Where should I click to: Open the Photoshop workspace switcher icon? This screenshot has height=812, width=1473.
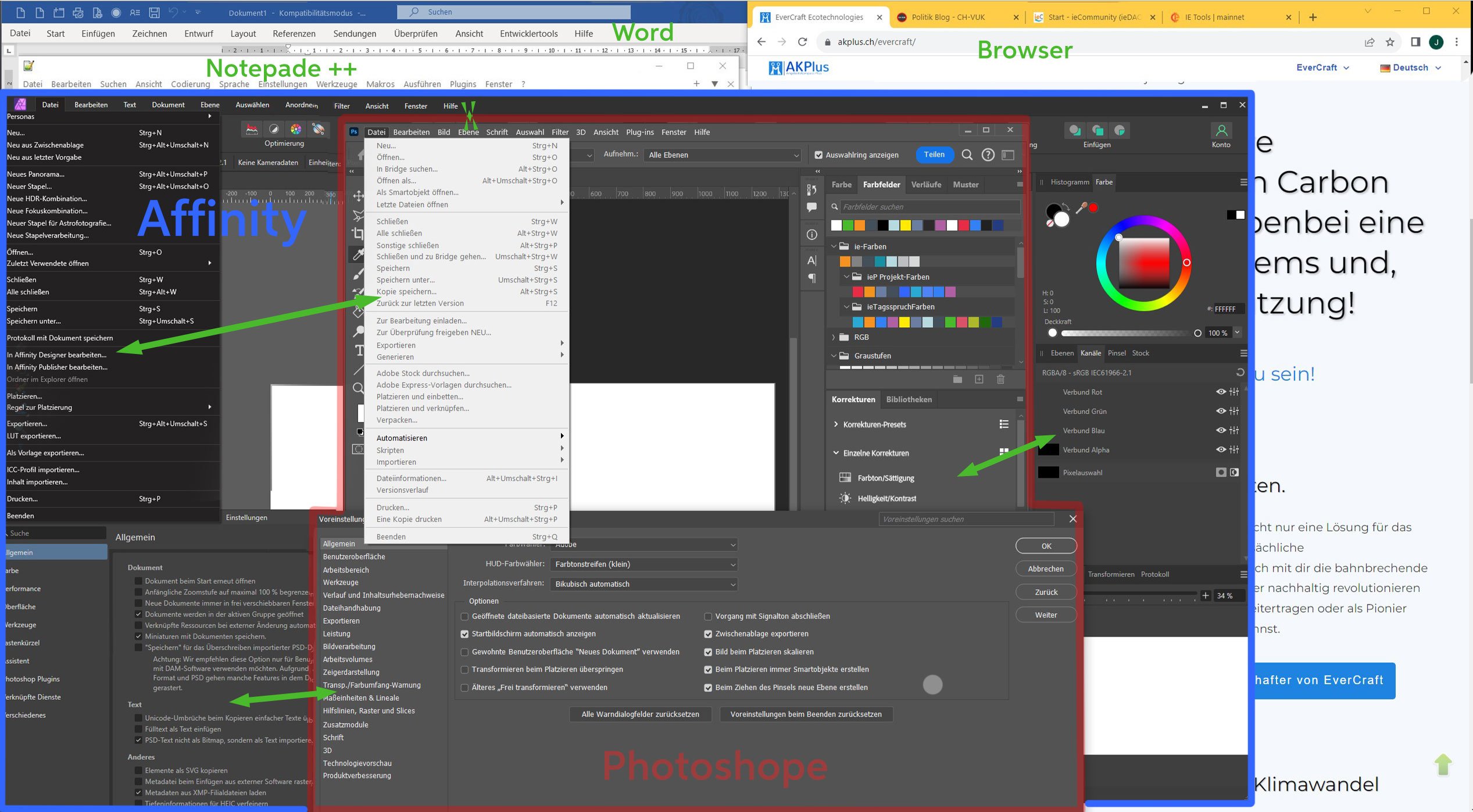(1009, 155)
